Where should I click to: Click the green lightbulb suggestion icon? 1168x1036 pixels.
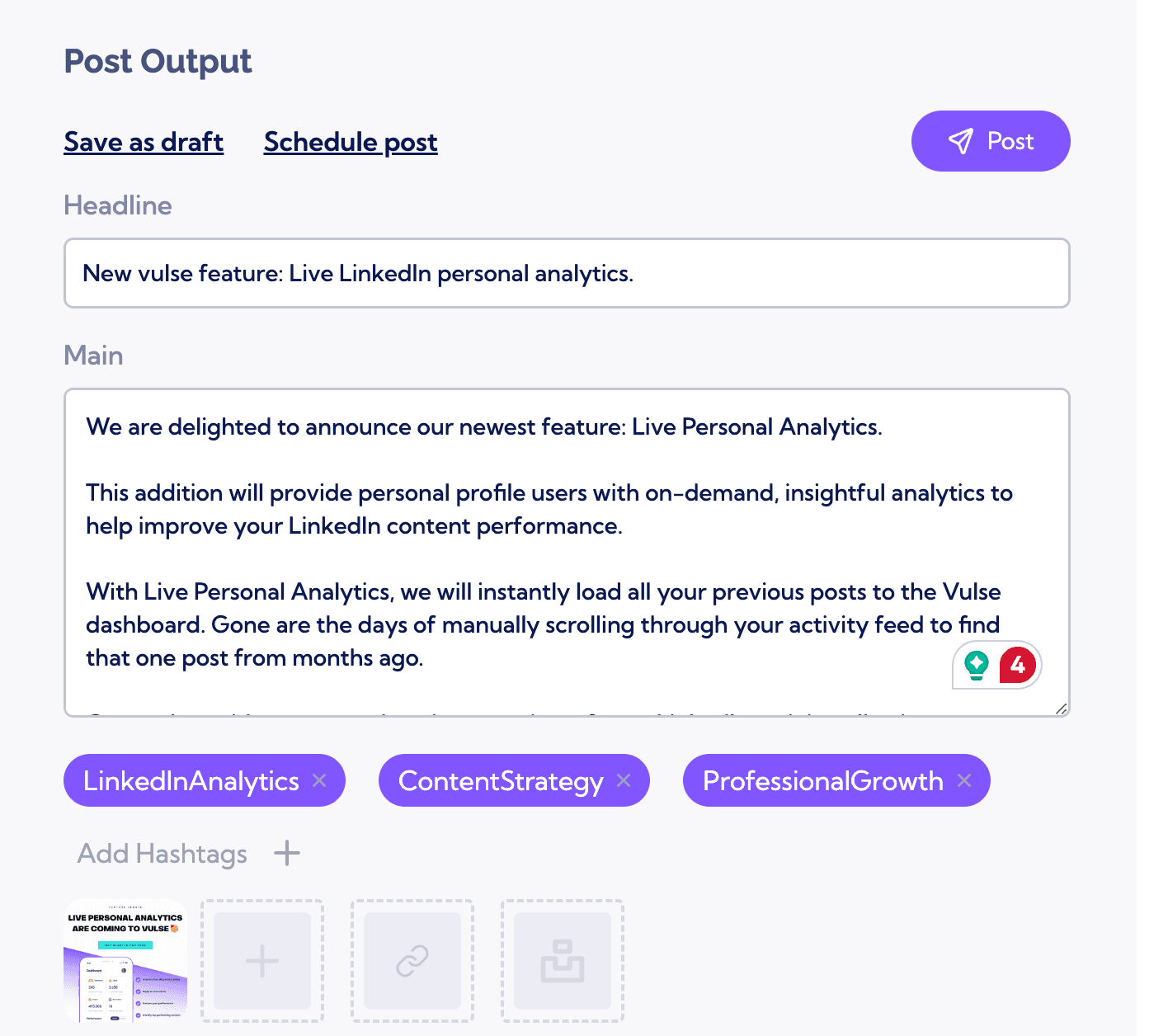pyautogui.click(x=977, y=664)
